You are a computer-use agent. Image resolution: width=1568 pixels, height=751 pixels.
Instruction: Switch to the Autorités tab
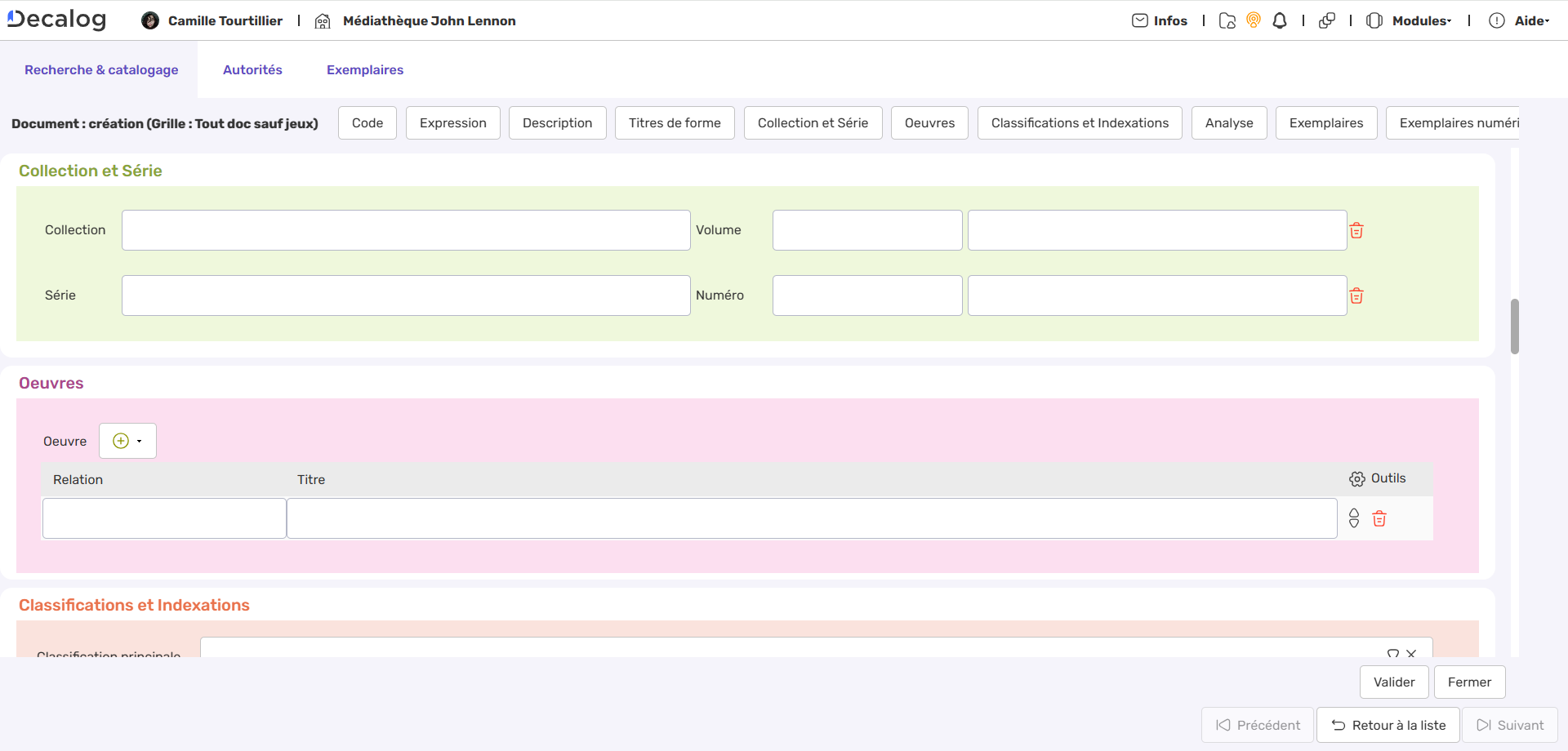(x=252, y=69)
